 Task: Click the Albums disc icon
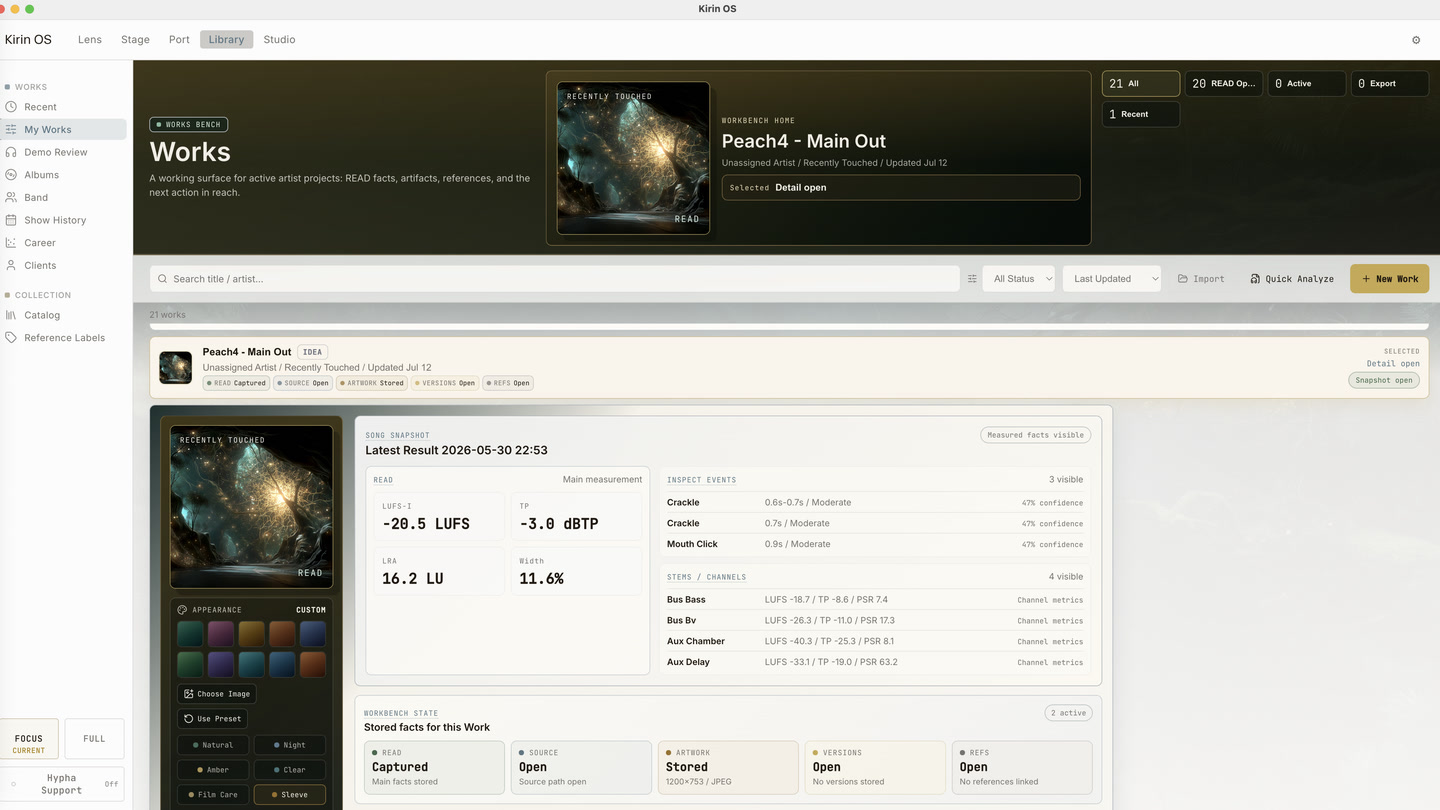coord(11,175)
